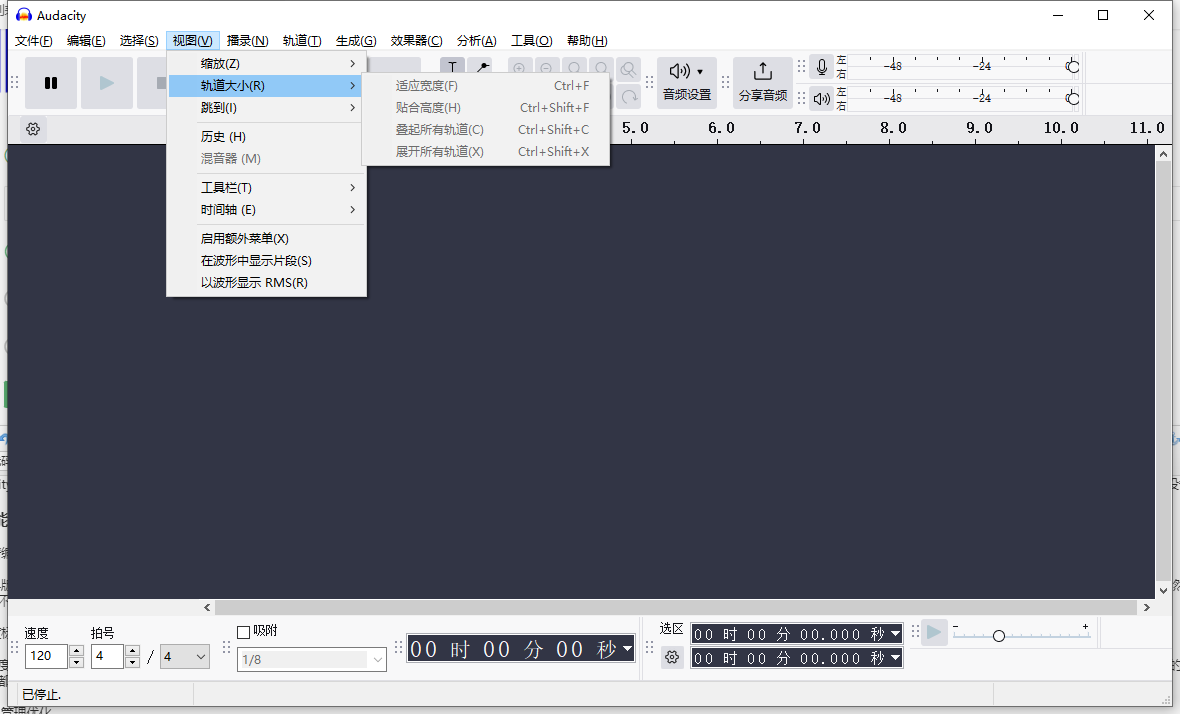Image resolution: width=1180 pixels, height=714 pixels.
Task: Select the Selection (I-beam) tool
Action: (452, 66)
